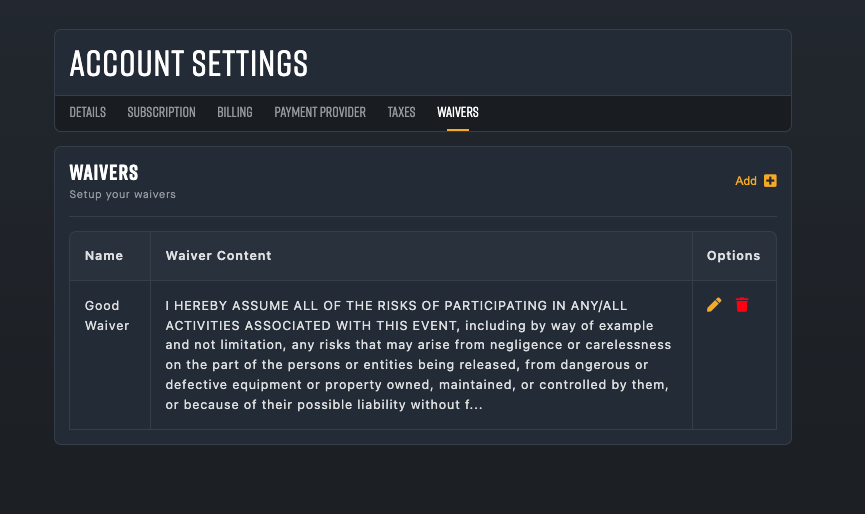Image resolution: width=865 pixels, height=514 pixels.
Task: Click the Add text link
Action: (x=745, y=181)
